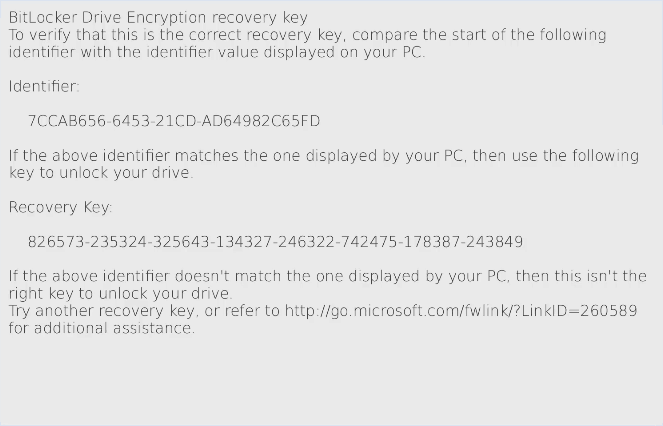Click recovery key group 178387

click(432, 242)
